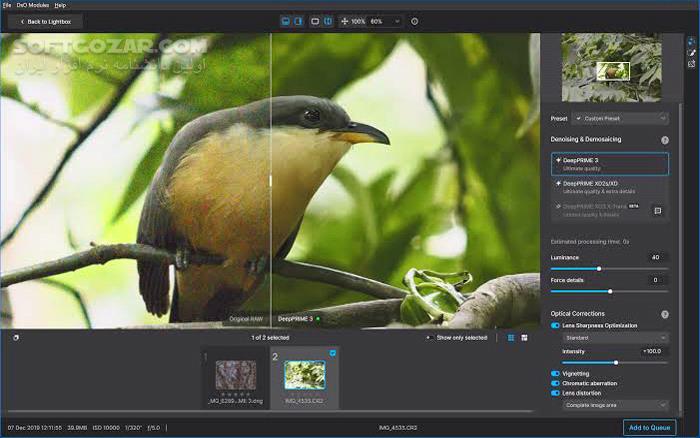Viewport: 700px width, 438px height.
Task: Click the info circle icon in toolbar
Action: point(414,21)
